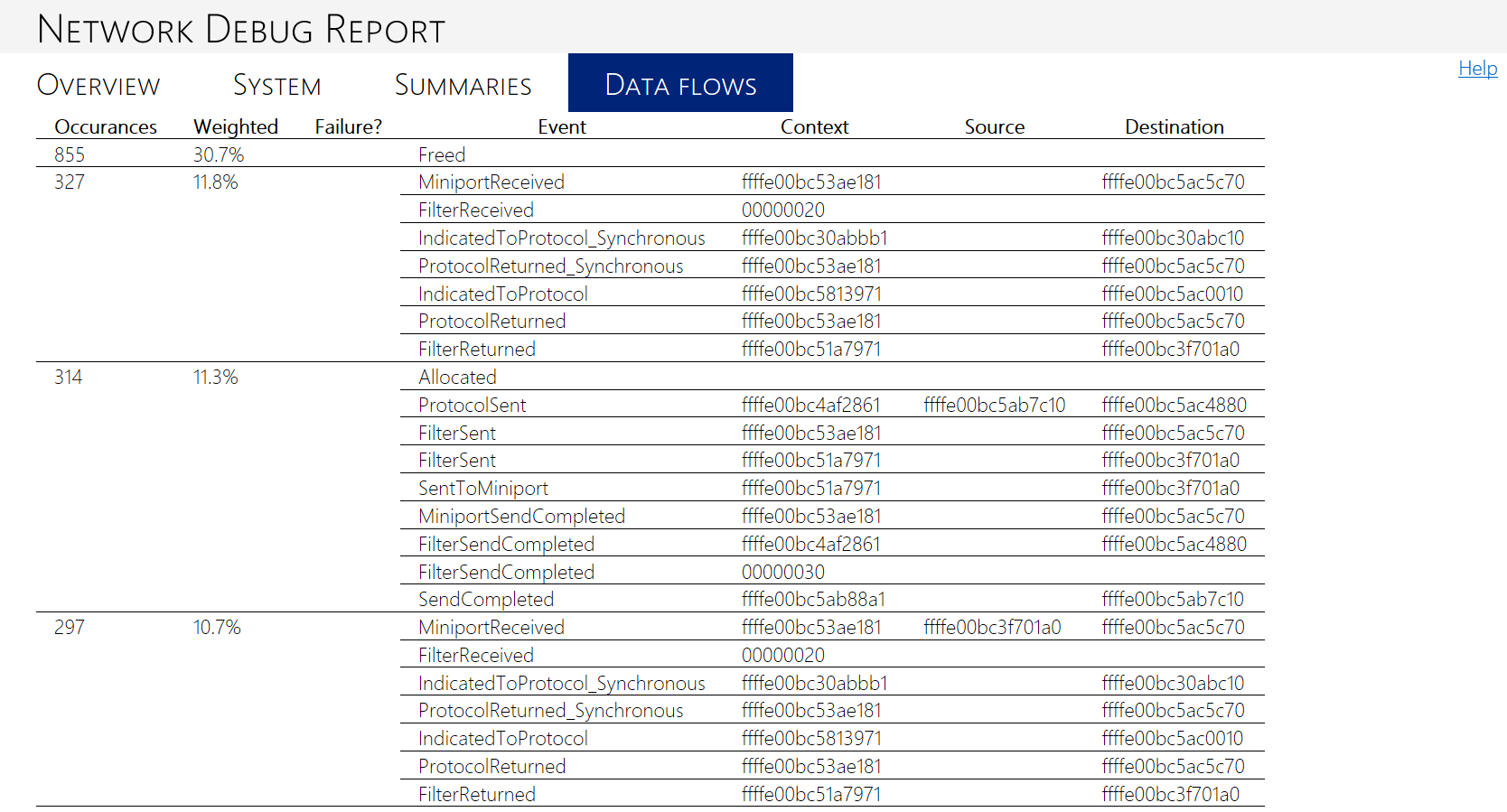The height and width of the screenshot is (812, 1507).
Task: Click the Freed event entry
Action: point(442,154)
